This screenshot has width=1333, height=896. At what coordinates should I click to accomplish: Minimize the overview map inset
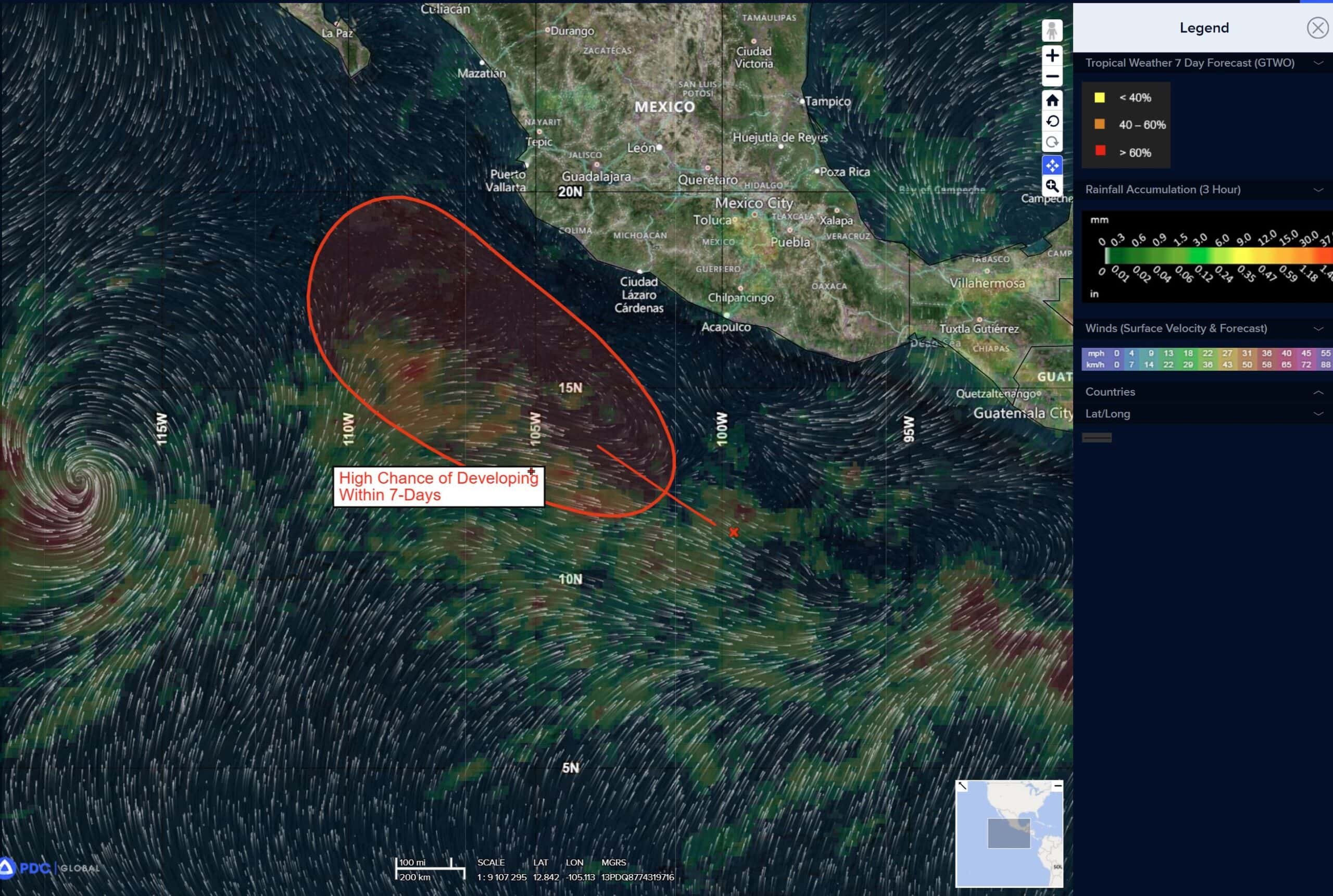click(x=1058, y=786)
